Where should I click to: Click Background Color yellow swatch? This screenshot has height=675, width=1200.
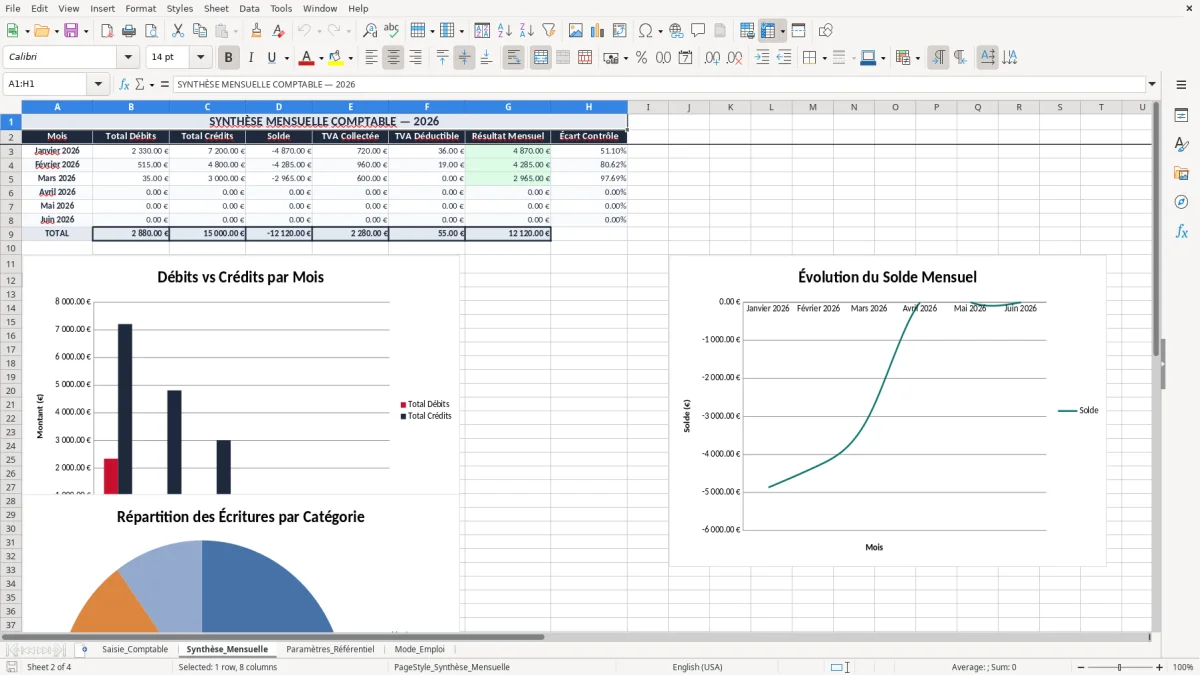coord(335,58)
